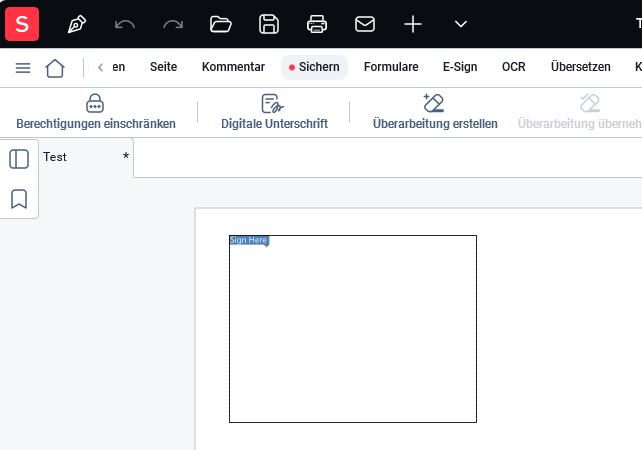Click the Berechtigungen einschränken label
Screen dimensions: 642x450
[x=96, y=124]
